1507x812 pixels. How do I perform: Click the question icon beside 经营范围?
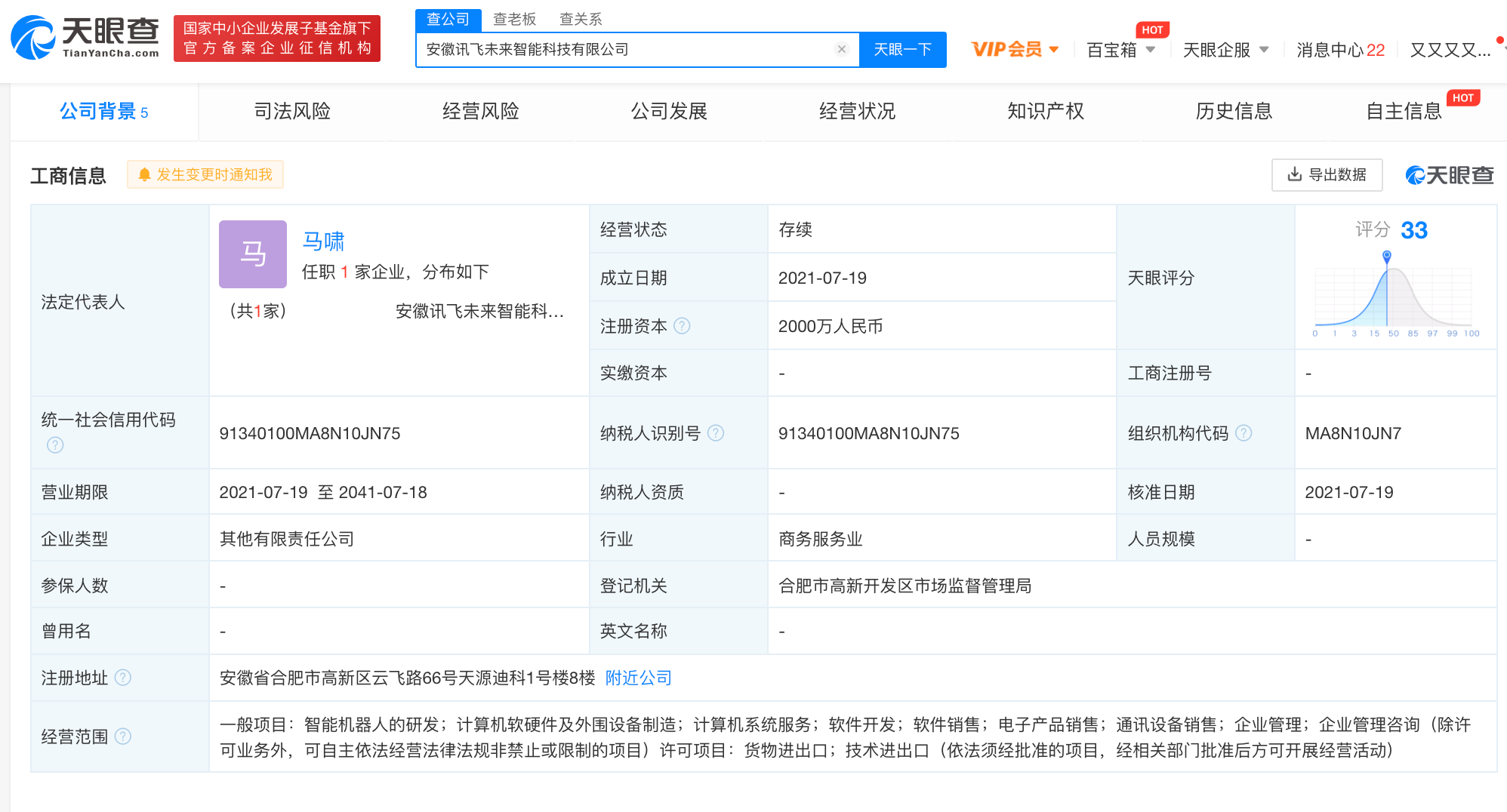point(123,737)
